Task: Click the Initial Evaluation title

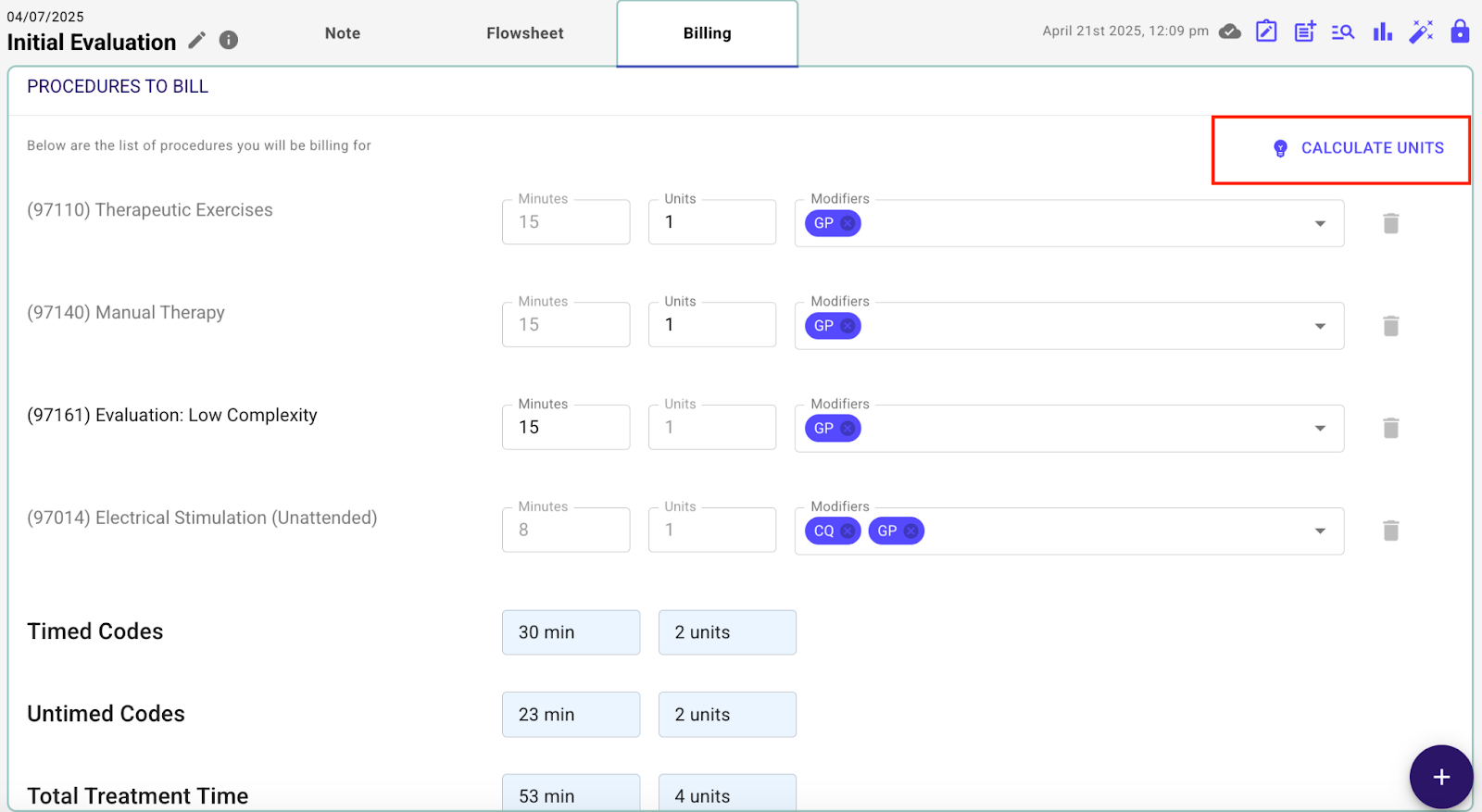Action: point(92,43)
